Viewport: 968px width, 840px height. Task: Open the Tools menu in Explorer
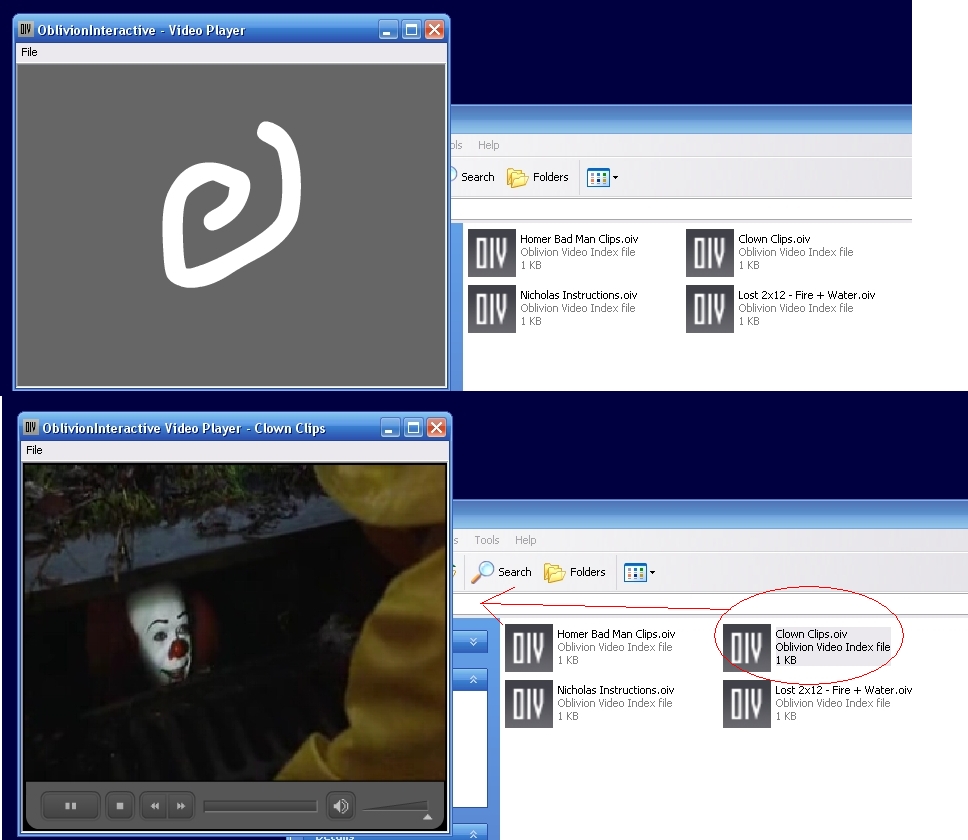tap(486, 540)
